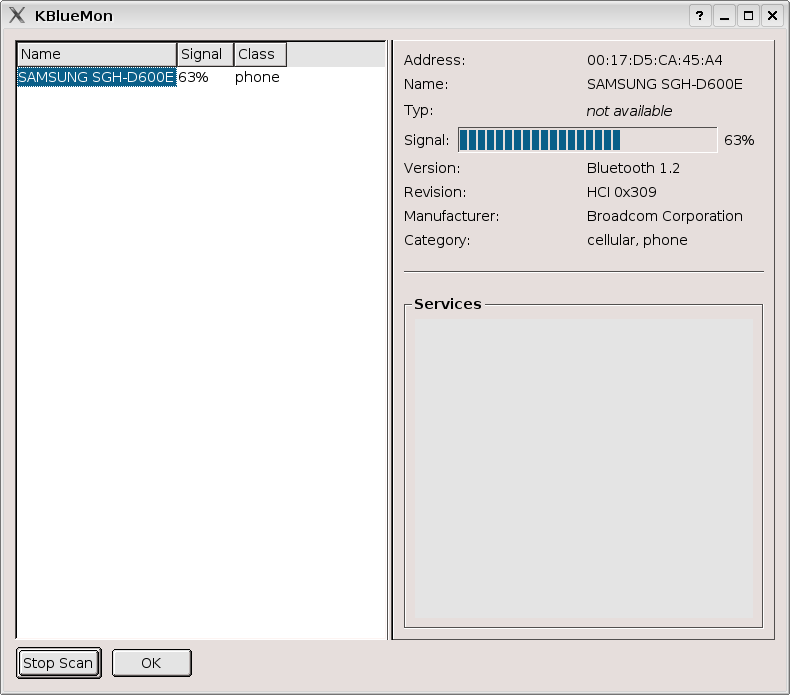
Task: Click the Name value SAMSUNG SGH-D600E in details
Action: [x=665, y=84]
